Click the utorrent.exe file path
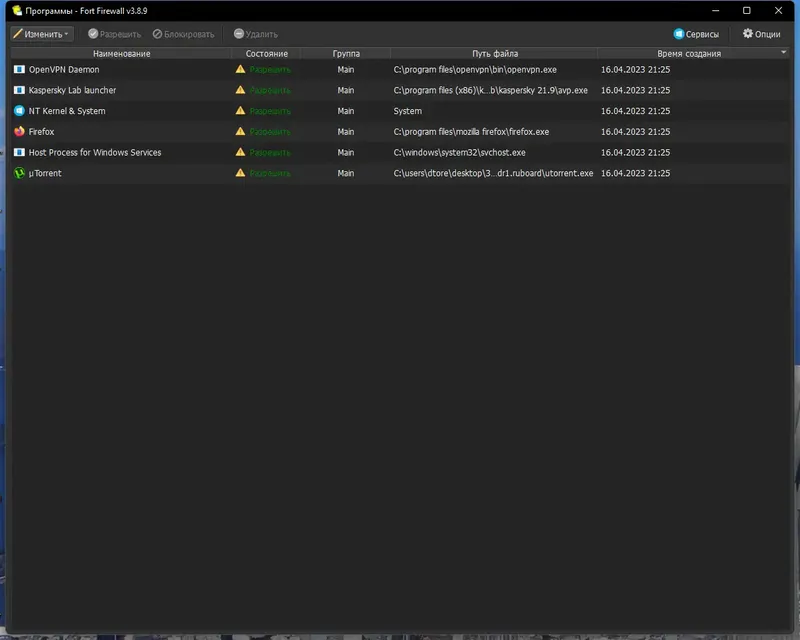Image resolution: width=800 pixels, height=640 pixels. [493, 173]
